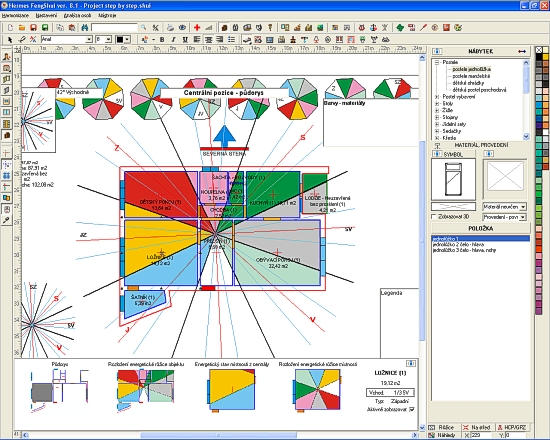Click the HCP/GPZ button

512,427
